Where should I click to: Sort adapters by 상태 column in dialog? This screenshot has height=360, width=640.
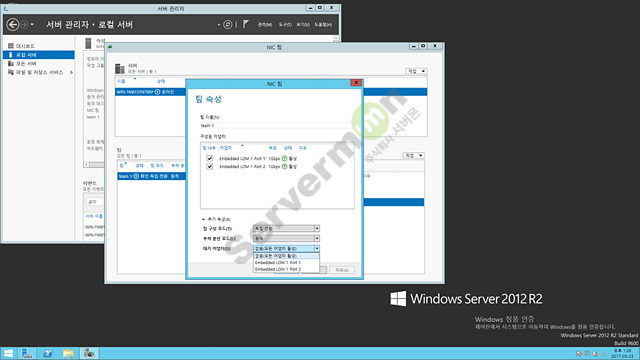pyautogui.click(x=288, y=148)
